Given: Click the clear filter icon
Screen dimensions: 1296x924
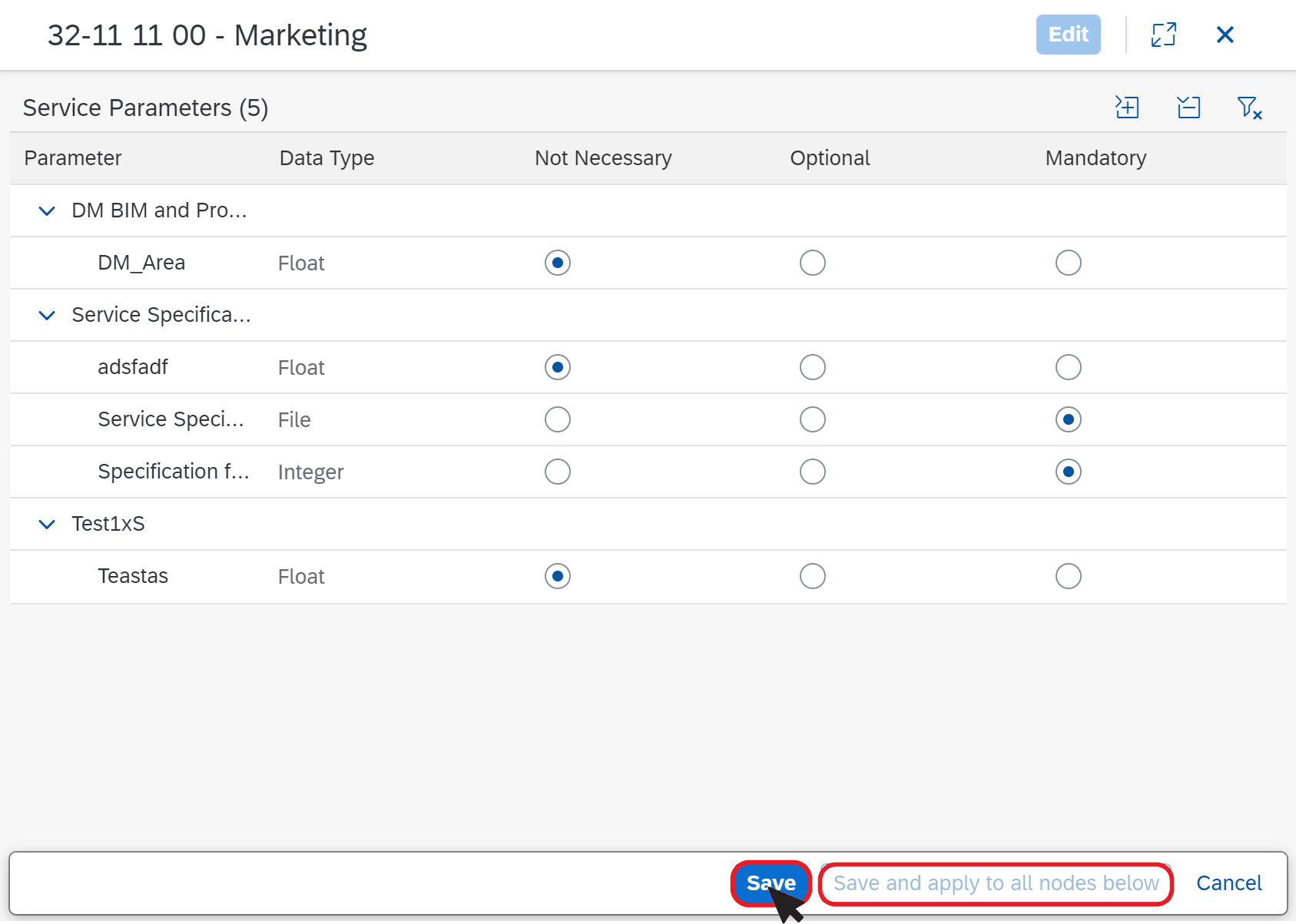Looking at the screenshot, I should [x=1249, y=108].
